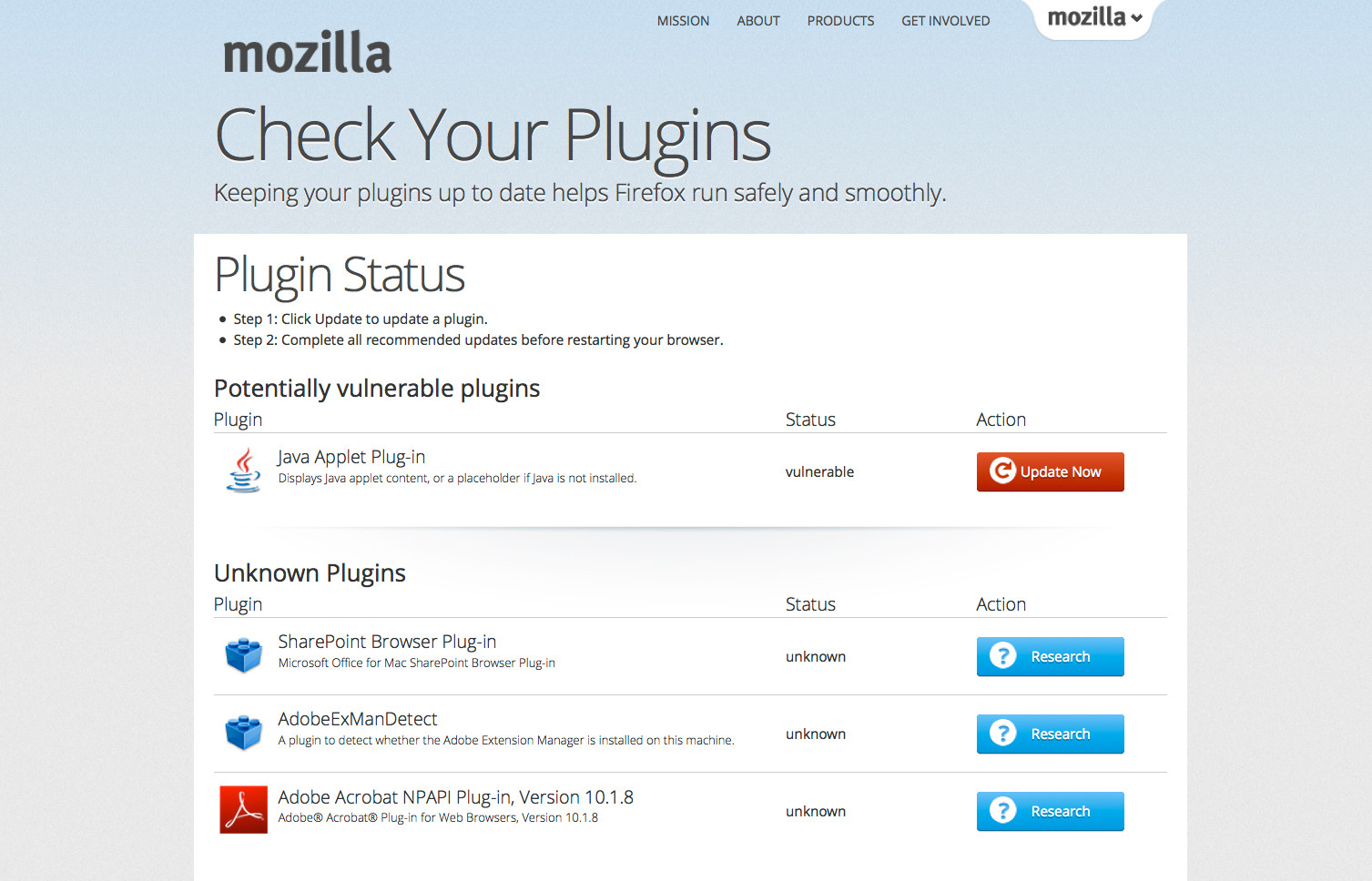Go to the Products page

pos(840,21)
